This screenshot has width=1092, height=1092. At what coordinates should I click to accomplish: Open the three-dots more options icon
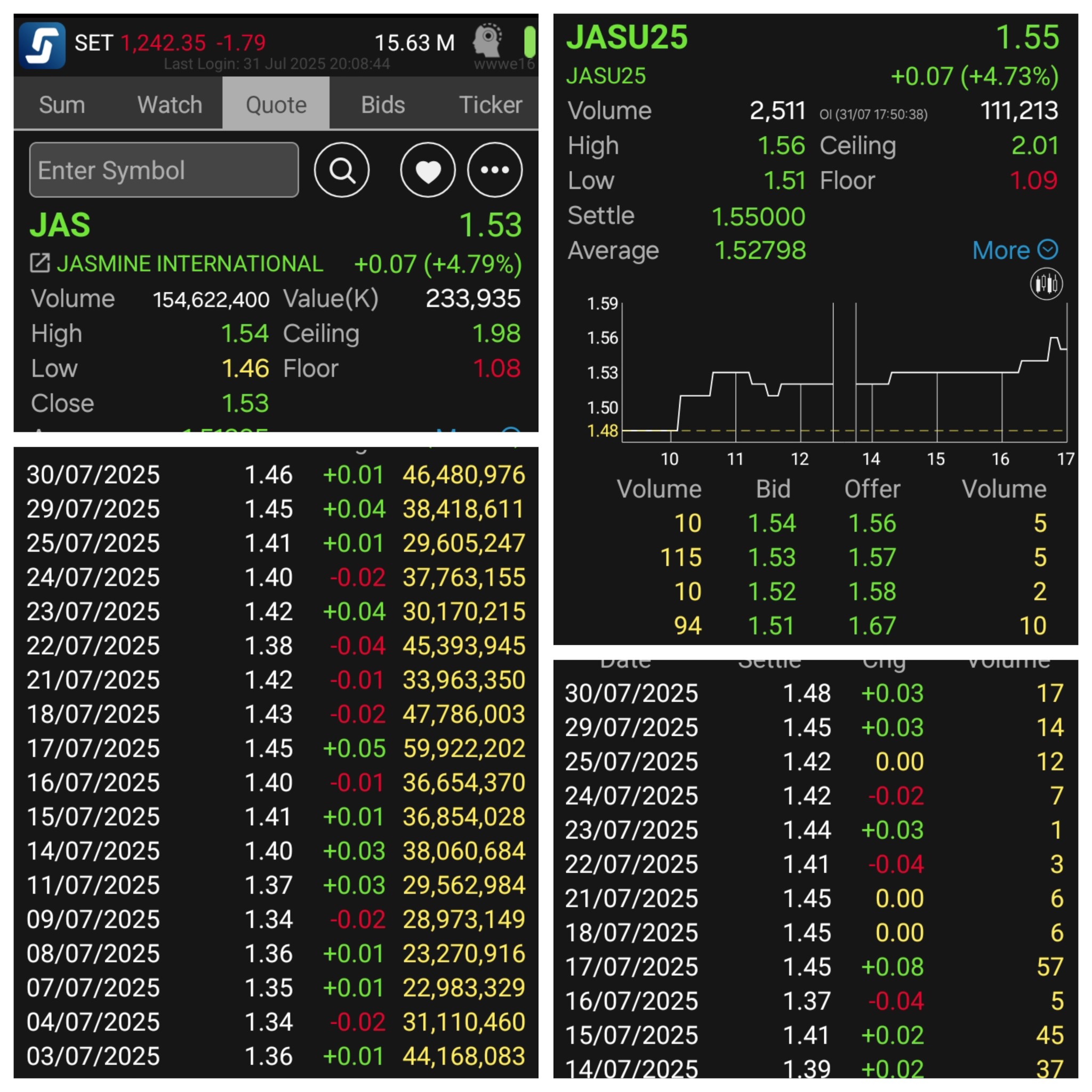pyautogui.click(x=495, y=170)
